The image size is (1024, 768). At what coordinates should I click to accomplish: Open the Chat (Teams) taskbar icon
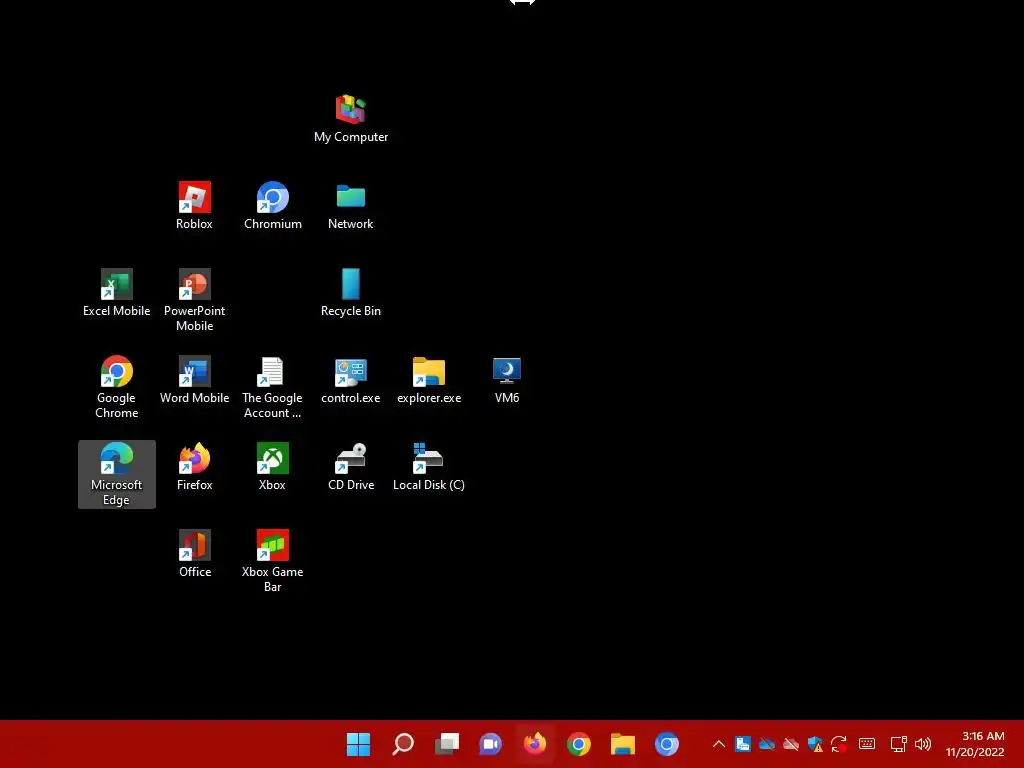(490, 744)
